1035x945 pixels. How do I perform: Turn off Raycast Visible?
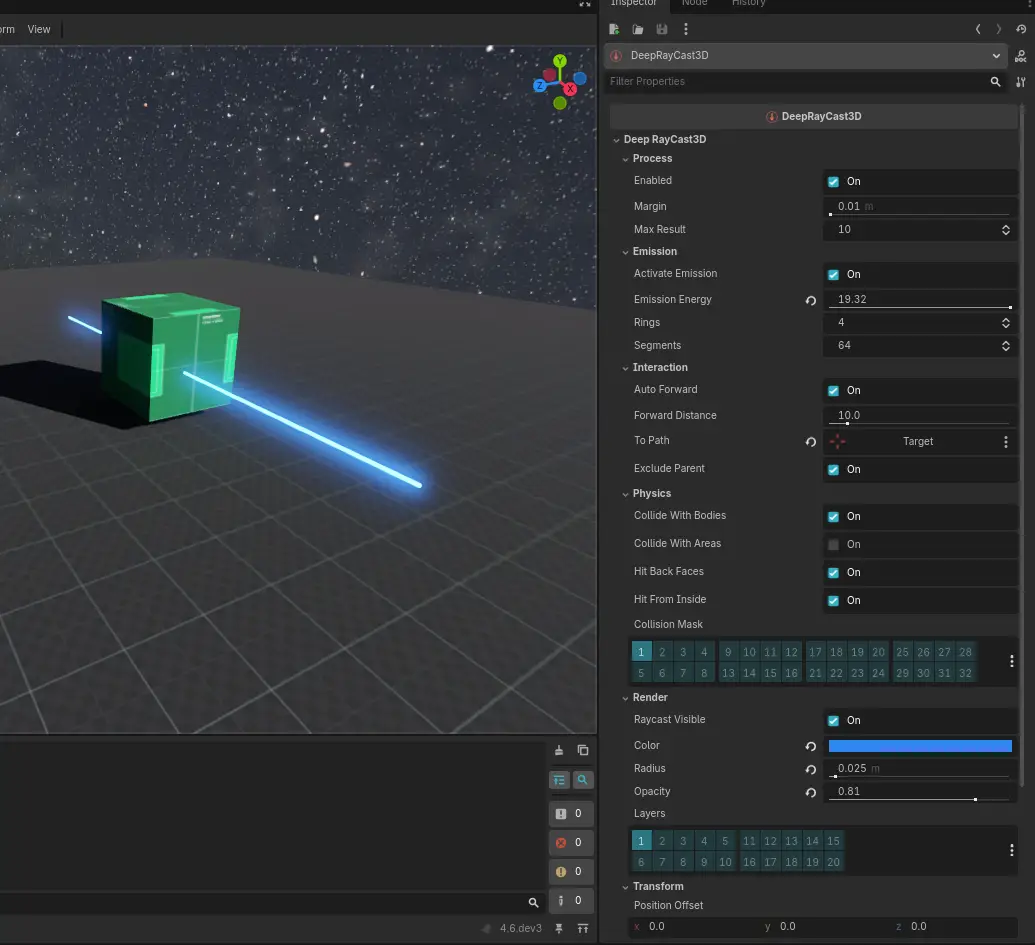pos(833,720)
